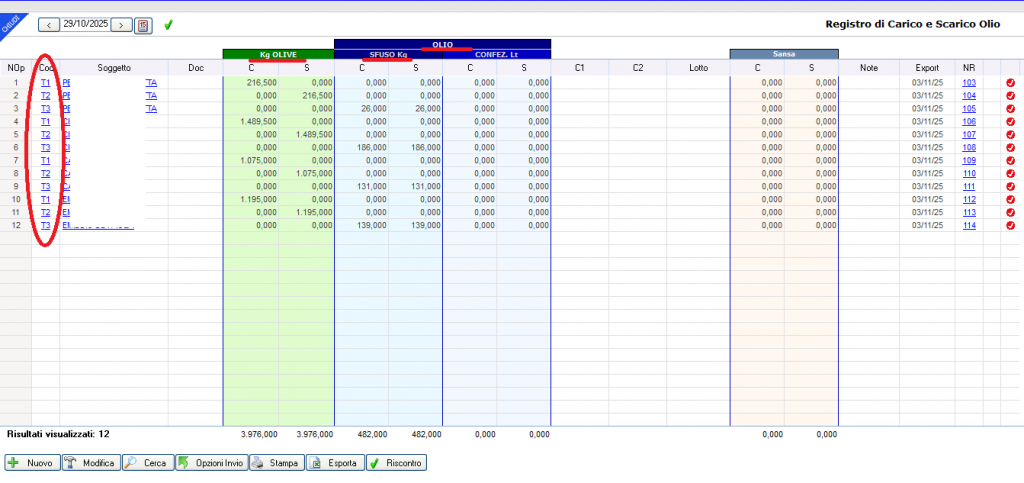Go to the next day arrow
This screenshot has width=1024, height=483.
[121, 25]
